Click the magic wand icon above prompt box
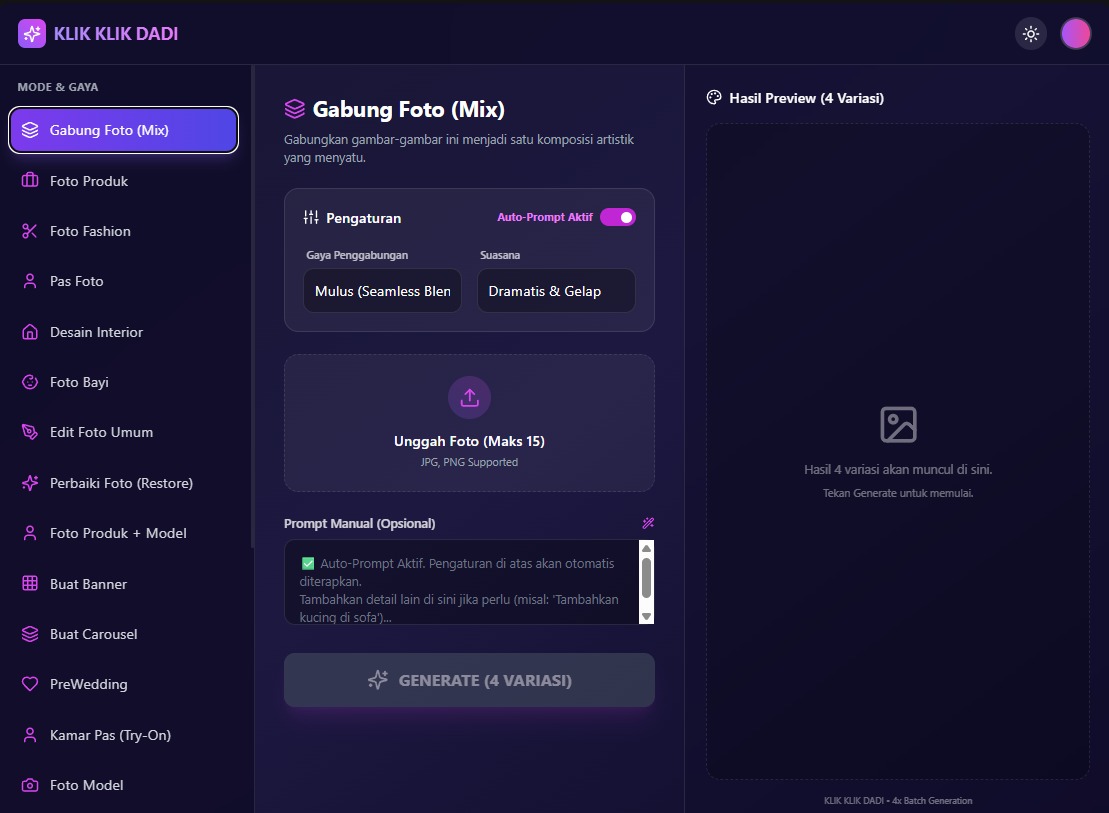1109x813 pixels. (648, 523)
